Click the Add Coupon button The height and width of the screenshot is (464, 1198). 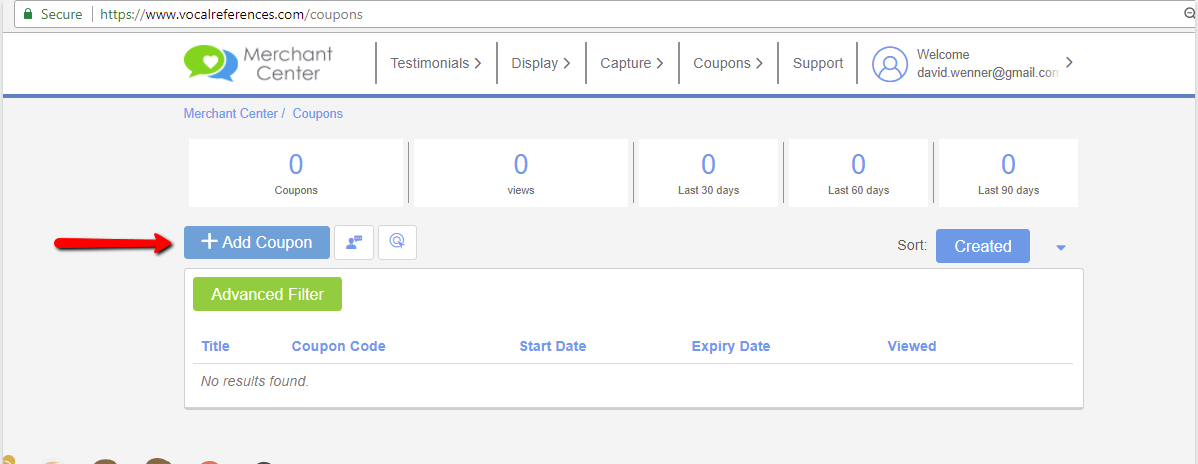(x=257, y=242)
